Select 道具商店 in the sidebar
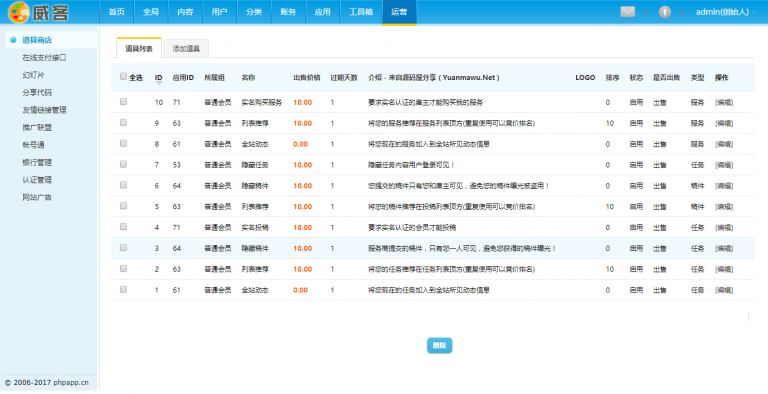768x394 pixels. click(37, 40)
